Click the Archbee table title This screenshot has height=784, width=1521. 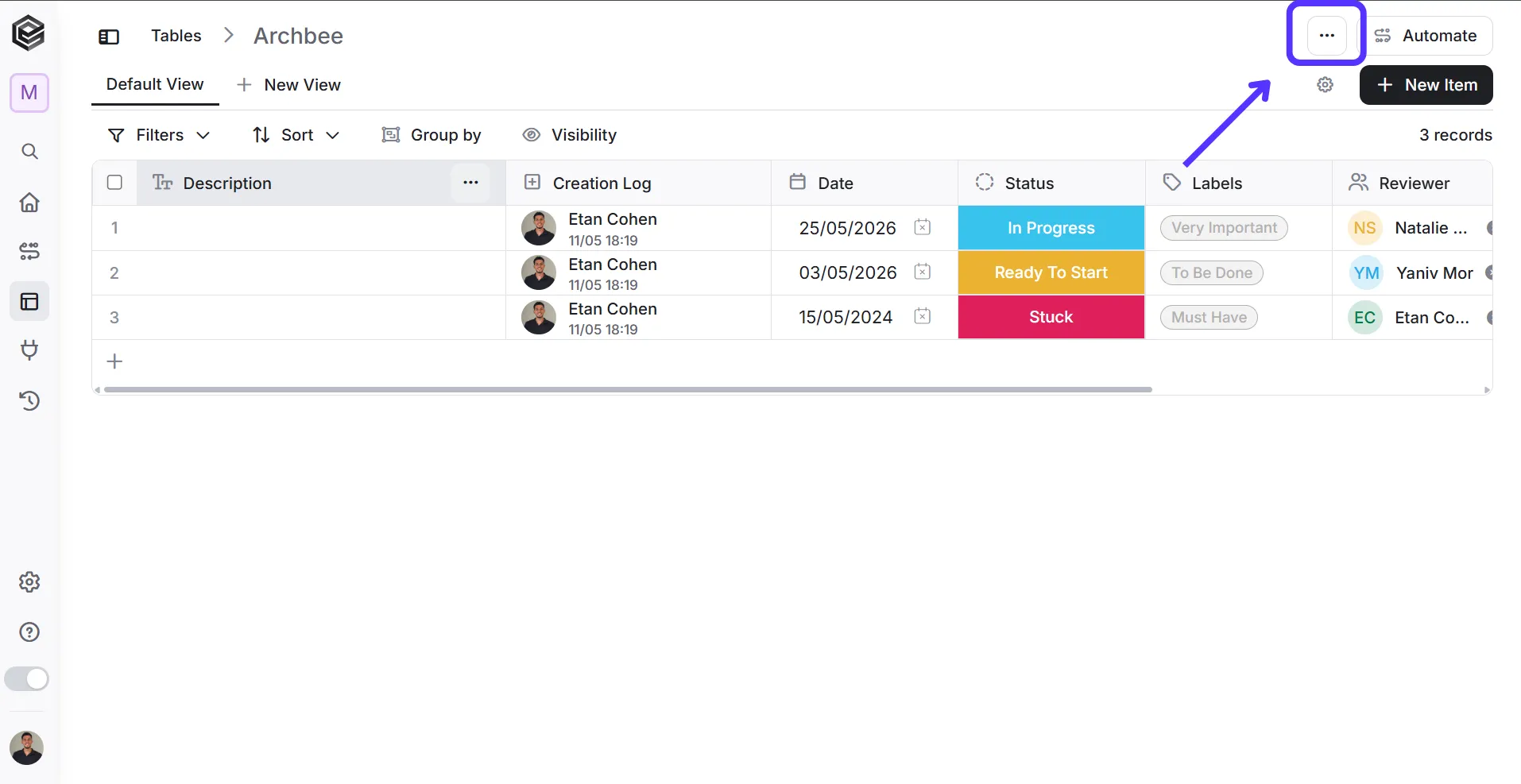[x=298, y=36]
